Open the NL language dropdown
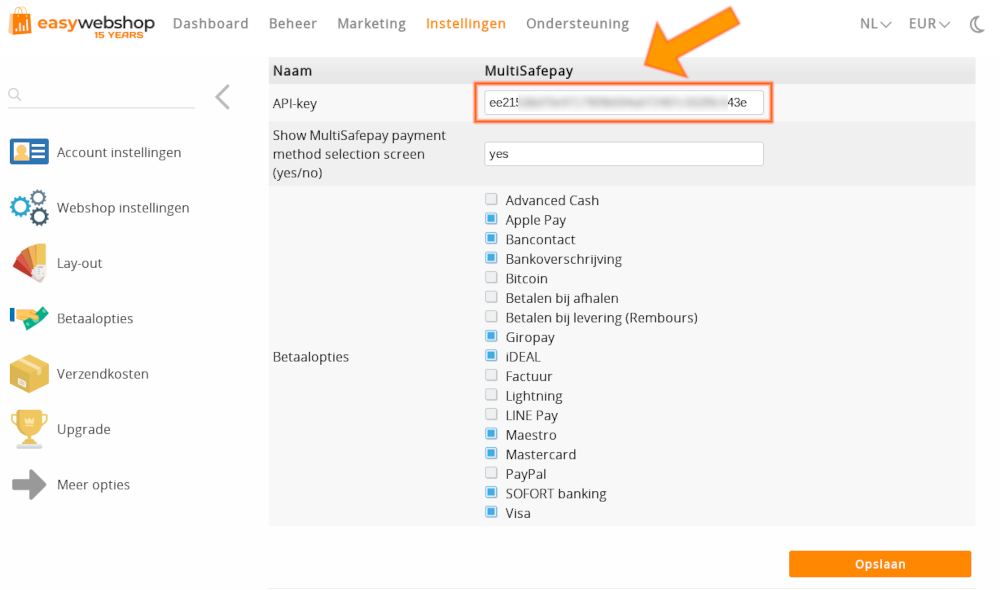 pyautogui.click(x=874, y=23)
